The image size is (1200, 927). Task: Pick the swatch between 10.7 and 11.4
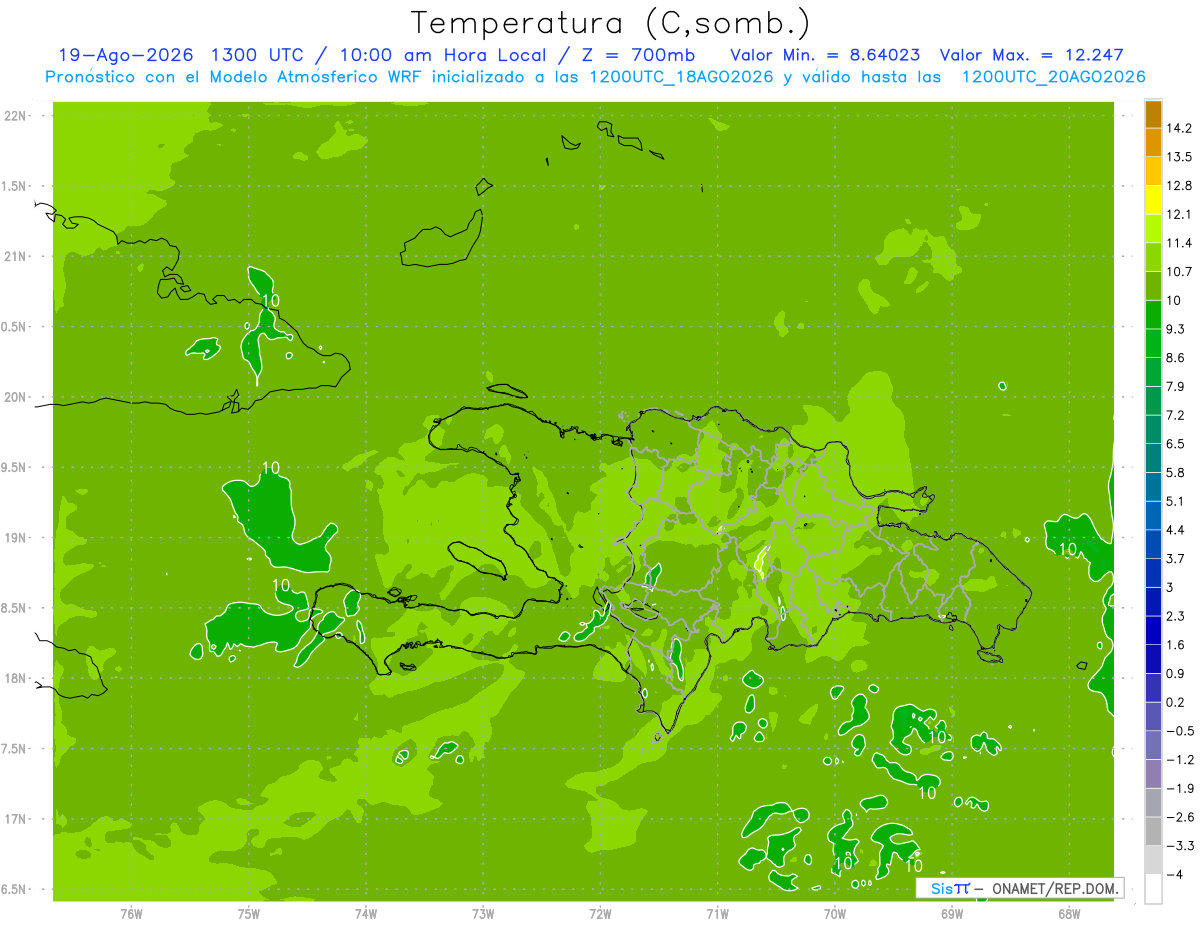click(1153, 257)
